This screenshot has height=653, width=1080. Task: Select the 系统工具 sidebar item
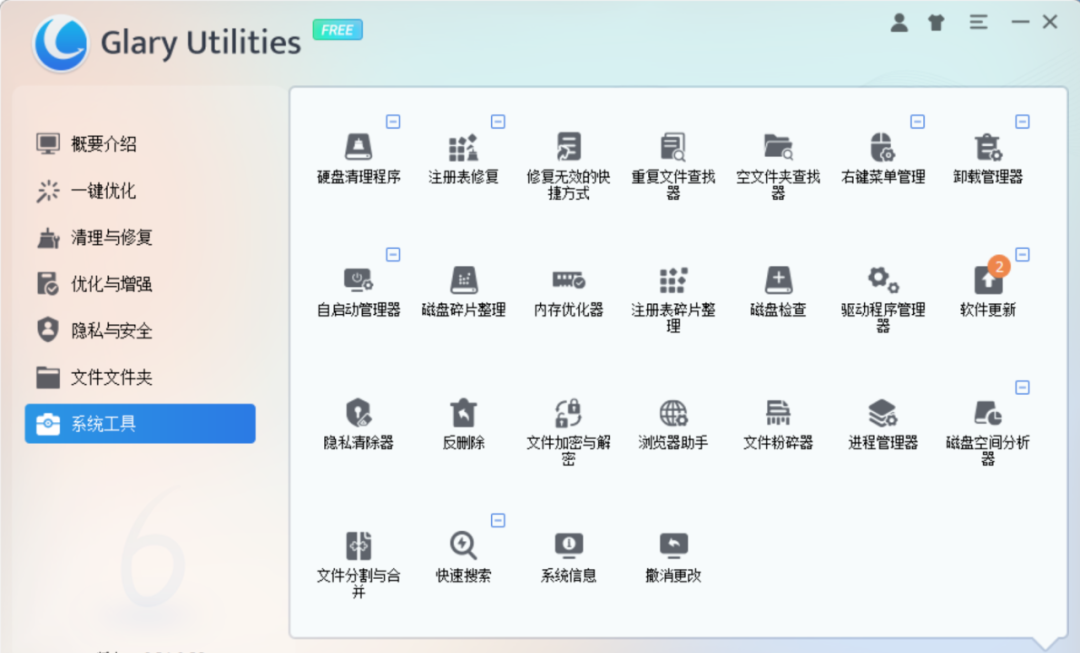pos(140,424)
